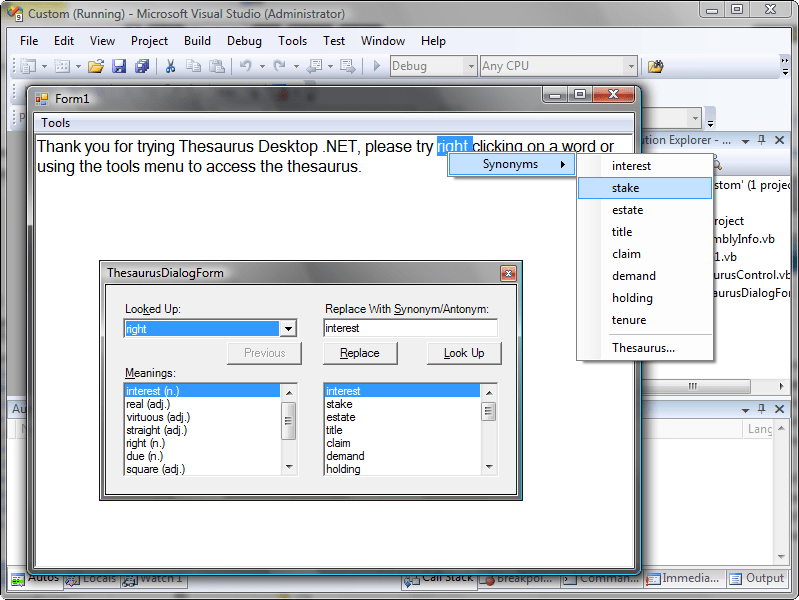Viewport: 799px width, 600px height.
Task: Switch to the Output tab
Action: [x=757, y=579]
